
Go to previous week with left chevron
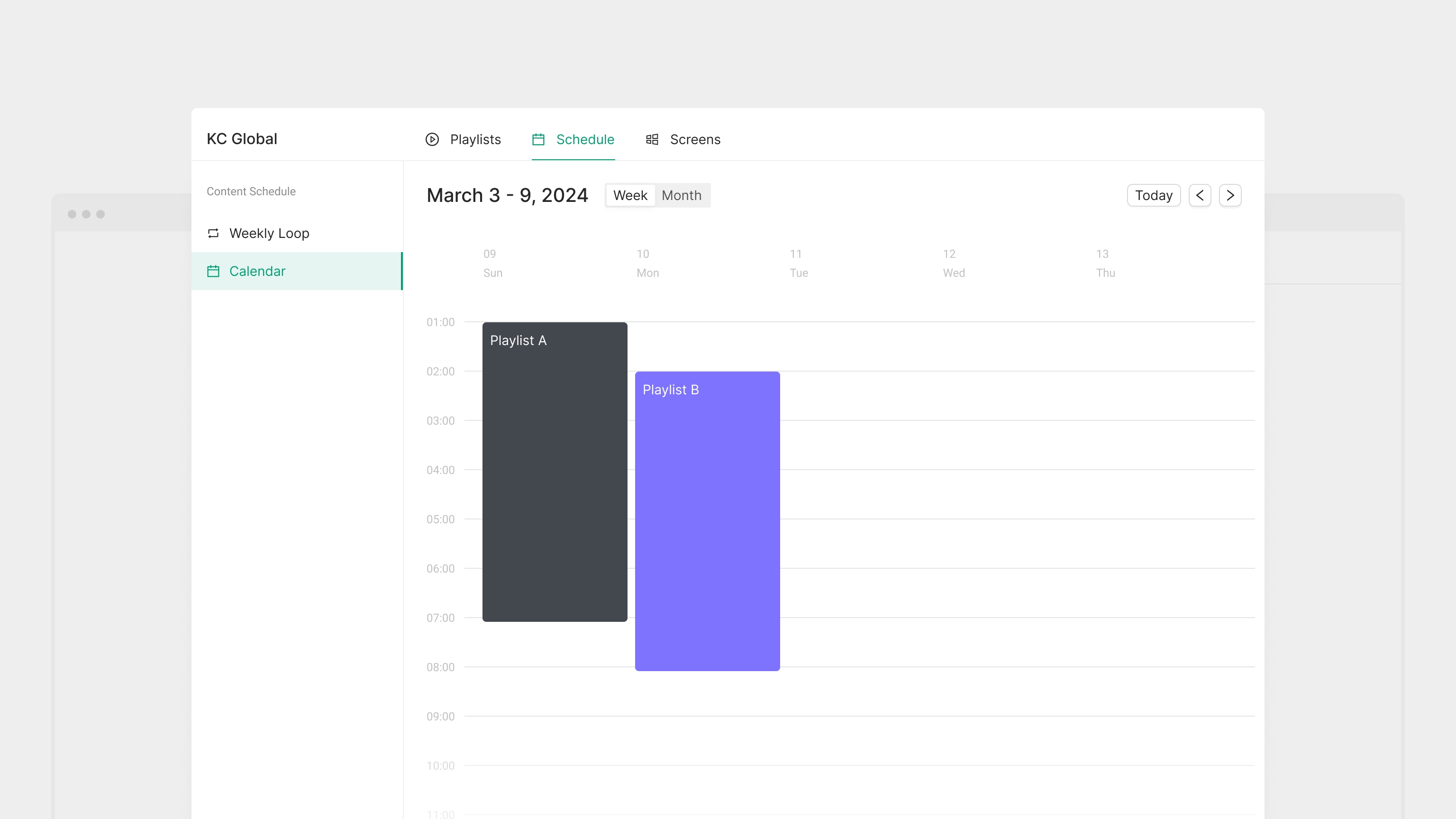click(1200, 195)
